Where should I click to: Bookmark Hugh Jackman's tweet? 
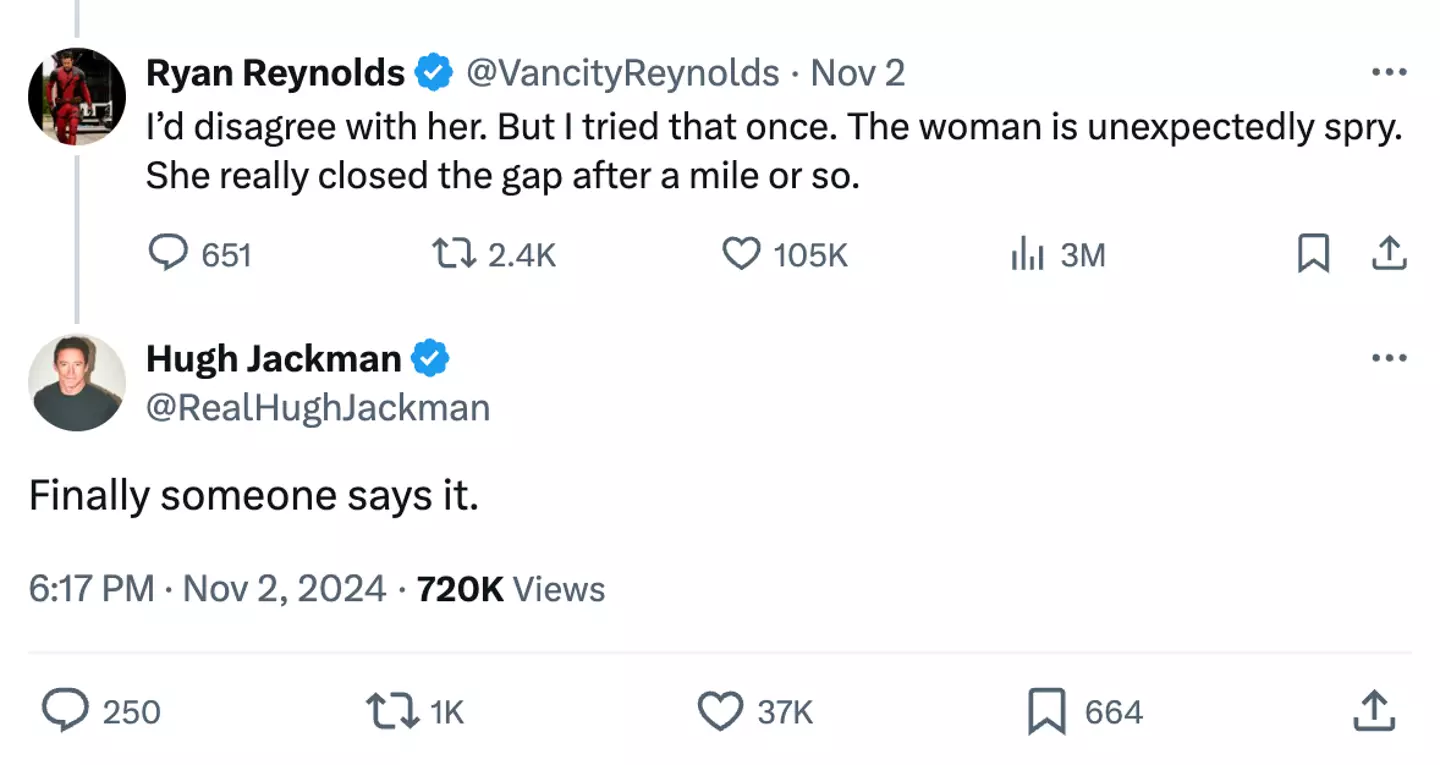click(x=1047, y=711)
